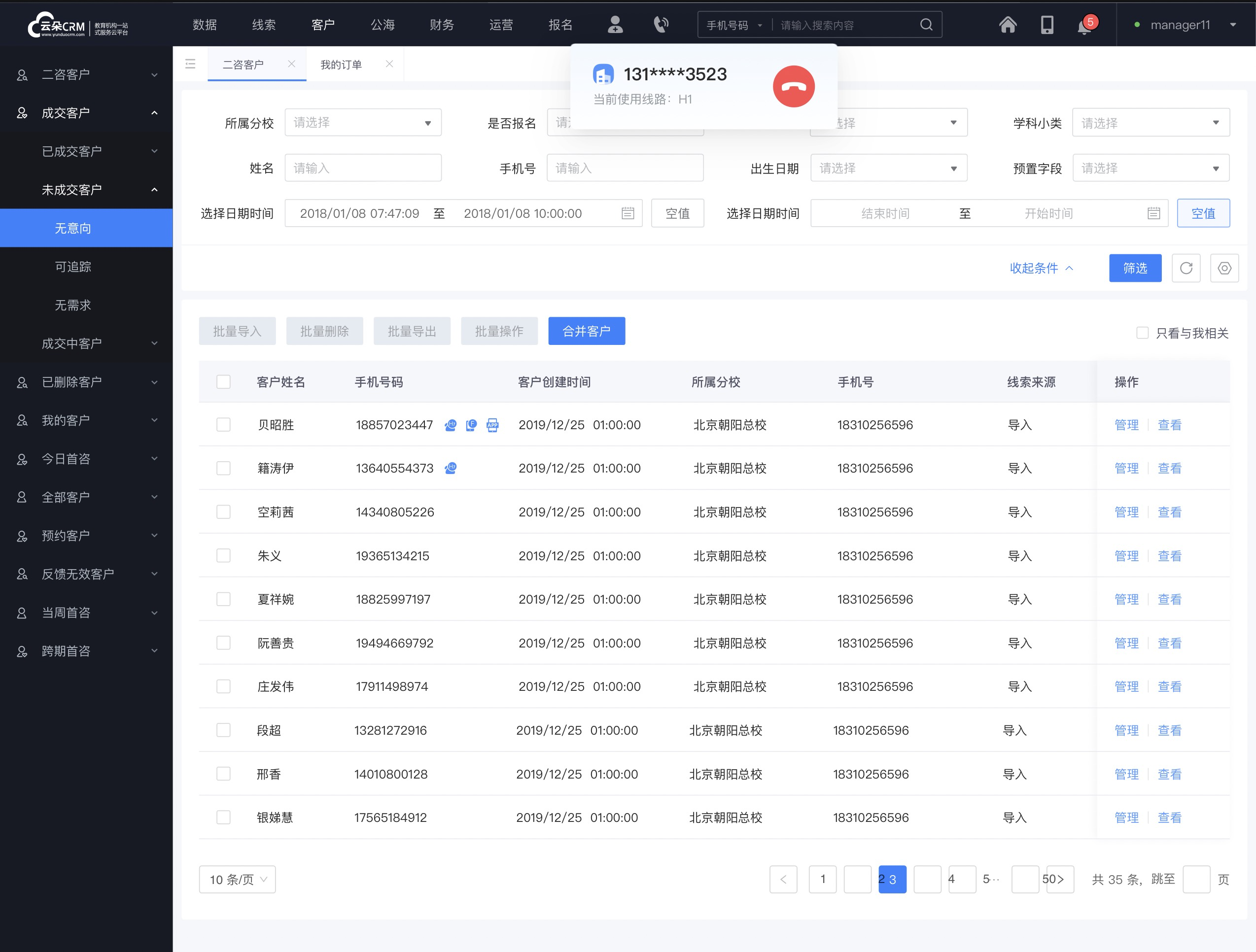Click 合并客户 button
The image size is (1256, 952).
pos(587,331)
